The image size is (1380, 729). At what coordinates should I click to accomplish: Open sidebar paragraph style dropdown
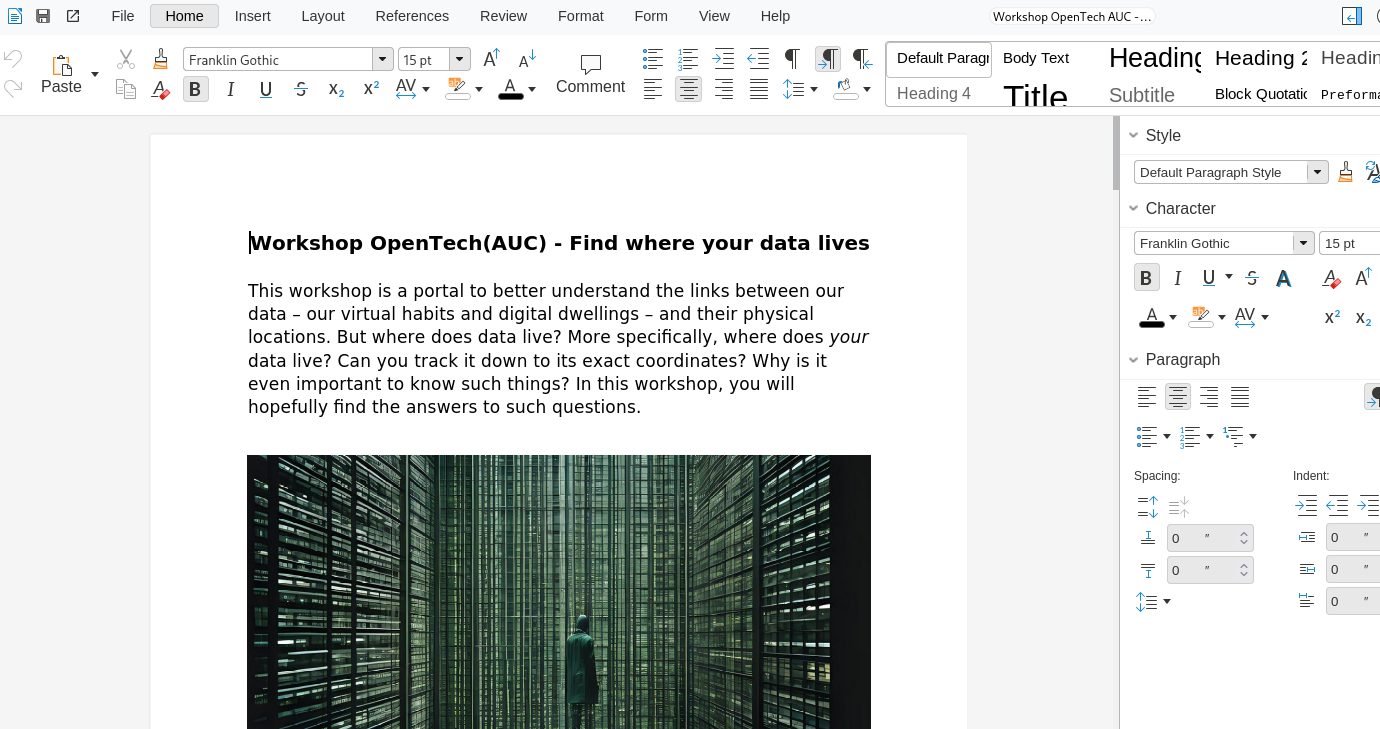pos(1318,172)
